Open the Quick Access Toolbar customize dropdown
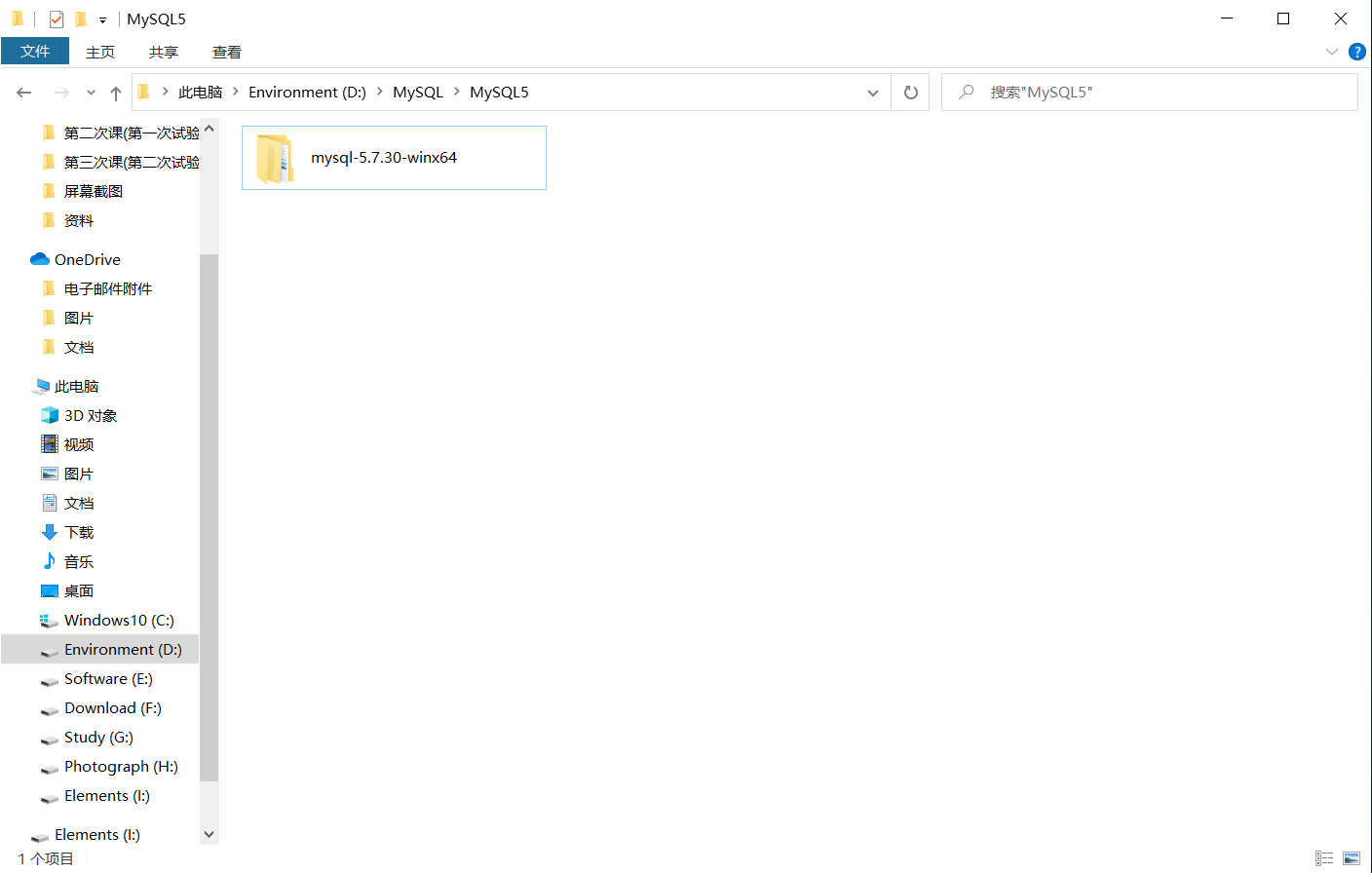The height and width of the screenshot is (873, 1372). point(101,19)
